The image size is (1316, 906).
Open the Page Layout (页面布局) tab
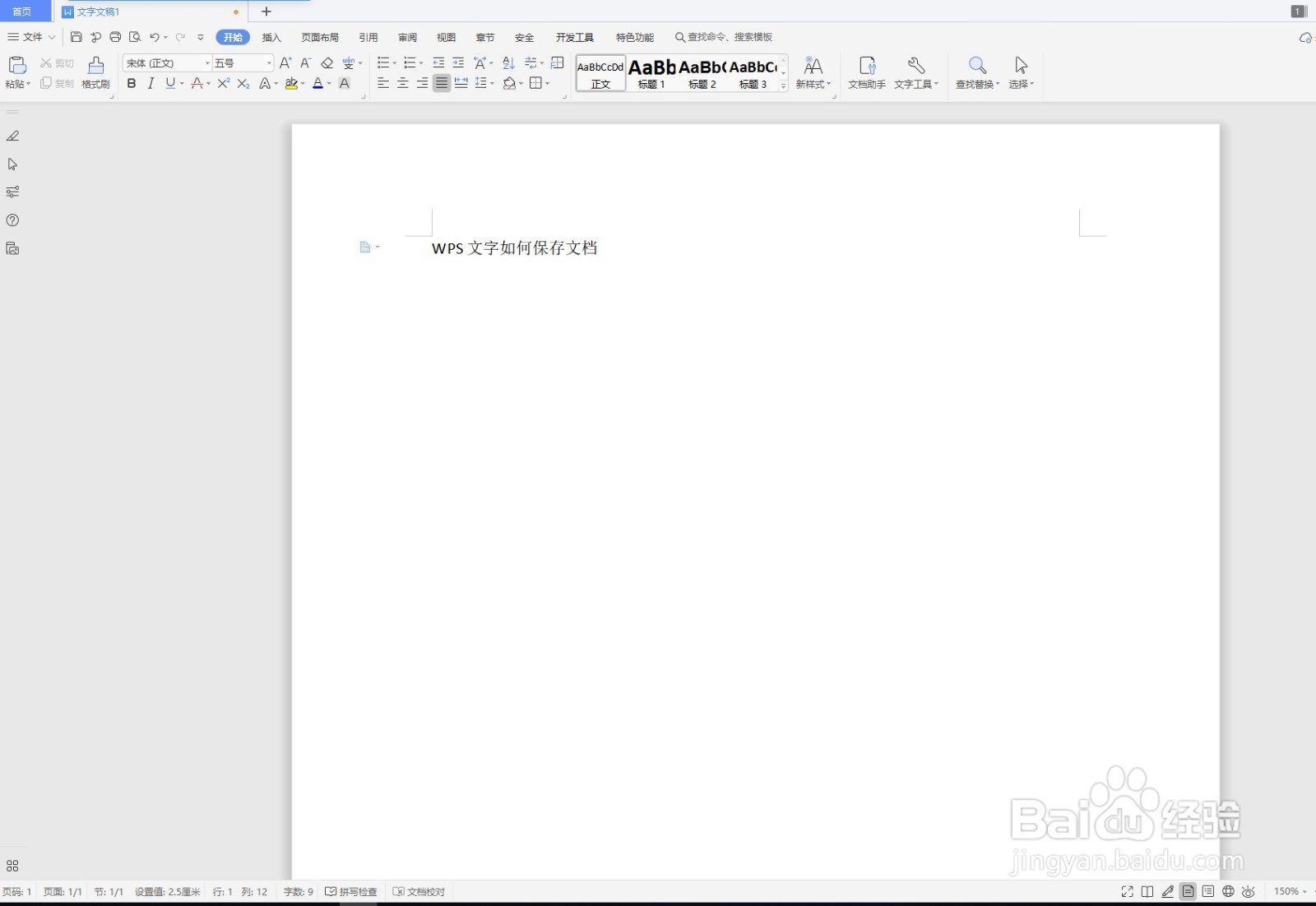[x=320, y=37]
